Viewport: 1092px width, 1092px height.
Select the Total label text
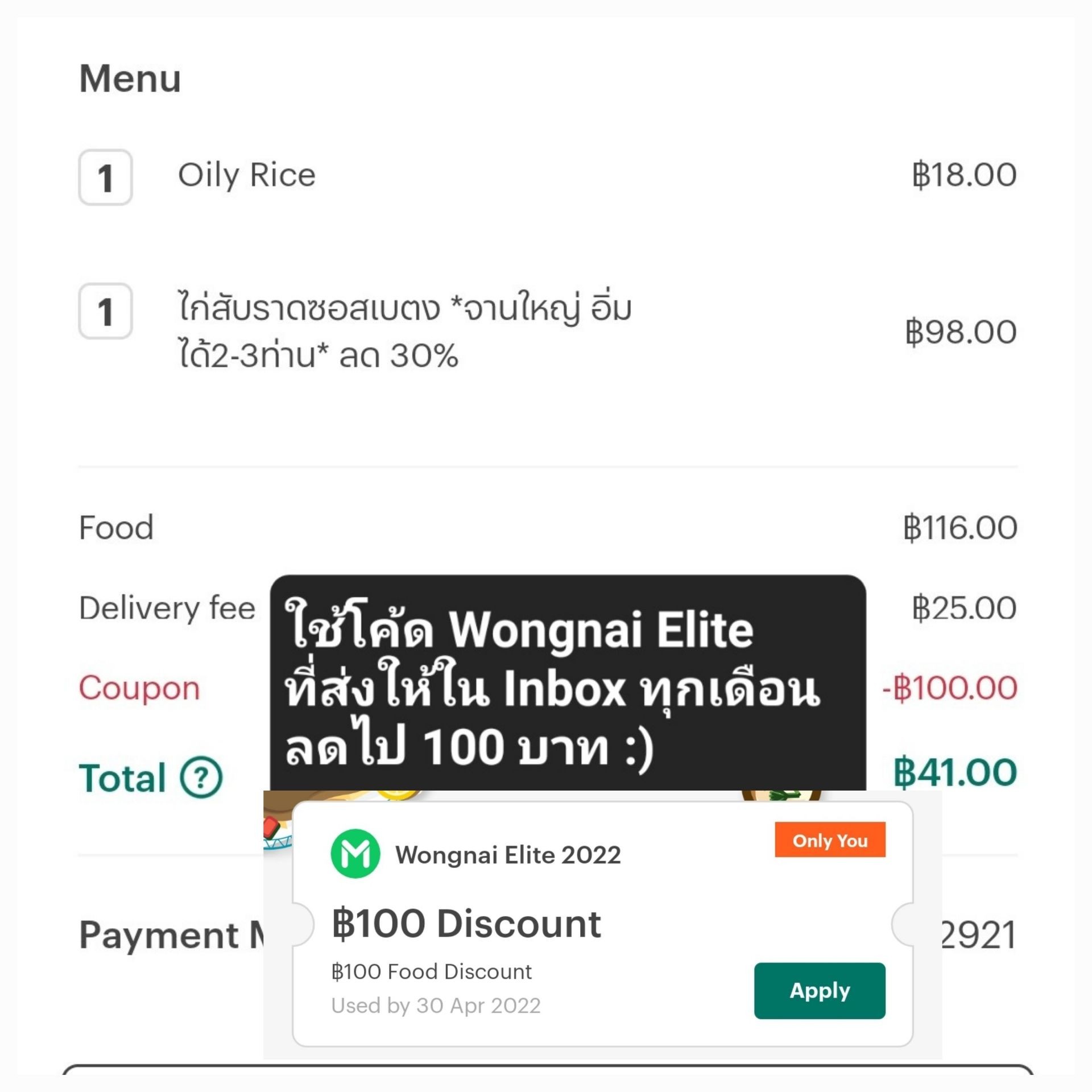tap(122, 777)
